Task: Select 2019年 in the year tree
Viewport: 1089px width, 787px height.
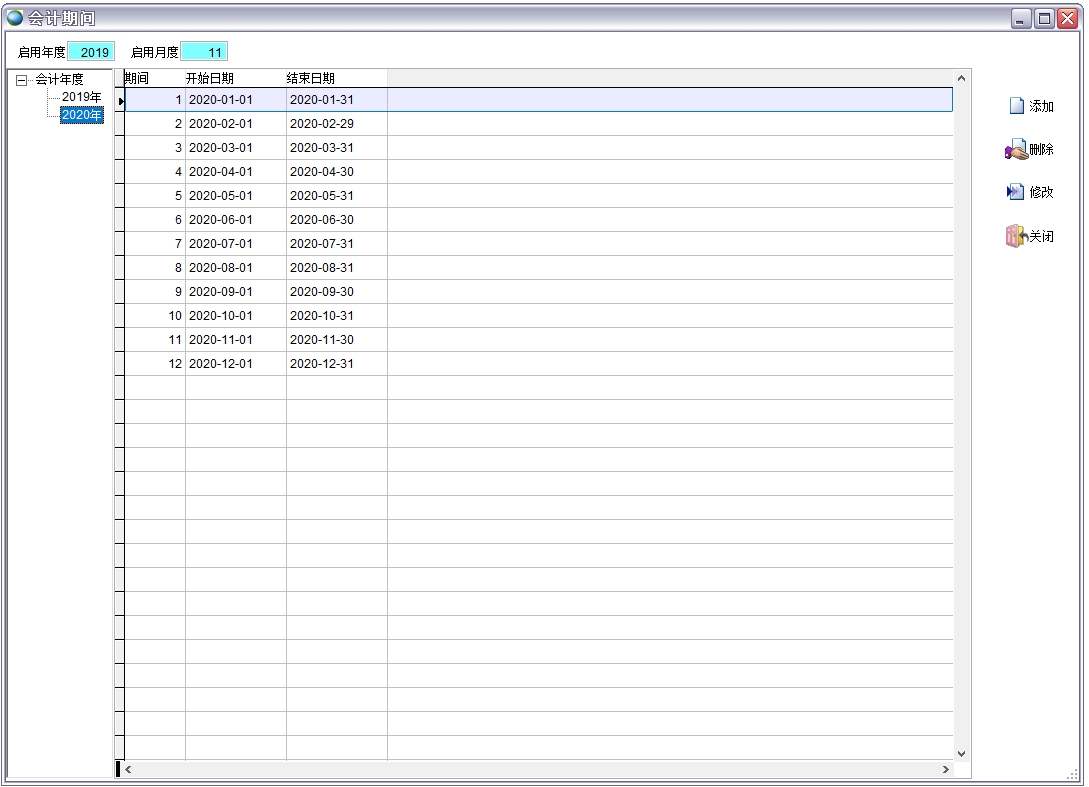Action: (x=81, y=97)
